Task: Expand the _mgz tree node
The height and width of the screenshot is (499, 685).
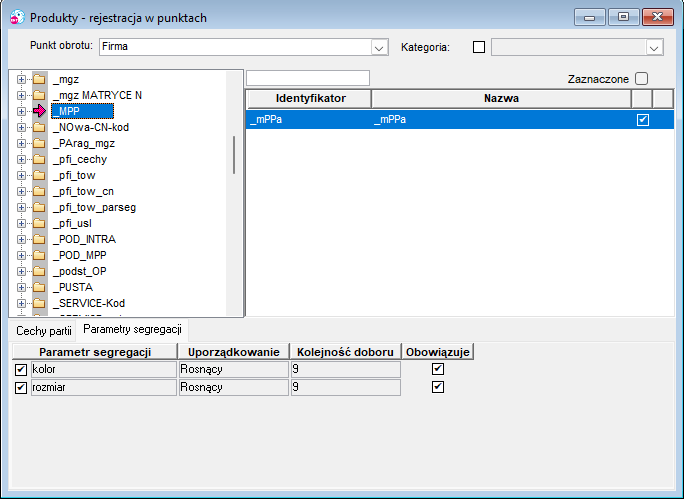Action: click(21, 79)
